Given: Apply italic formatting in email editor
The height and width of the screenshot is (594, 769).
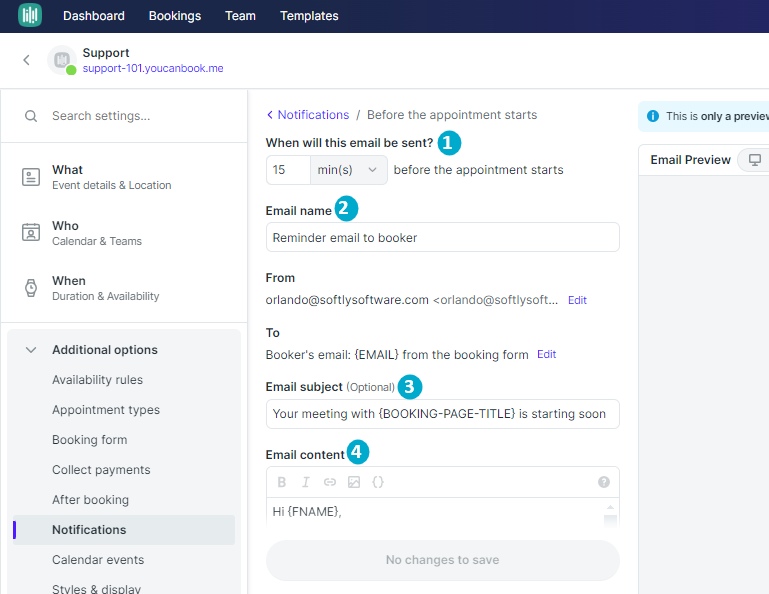Looking at the screenshot, I should coord(306,482).
